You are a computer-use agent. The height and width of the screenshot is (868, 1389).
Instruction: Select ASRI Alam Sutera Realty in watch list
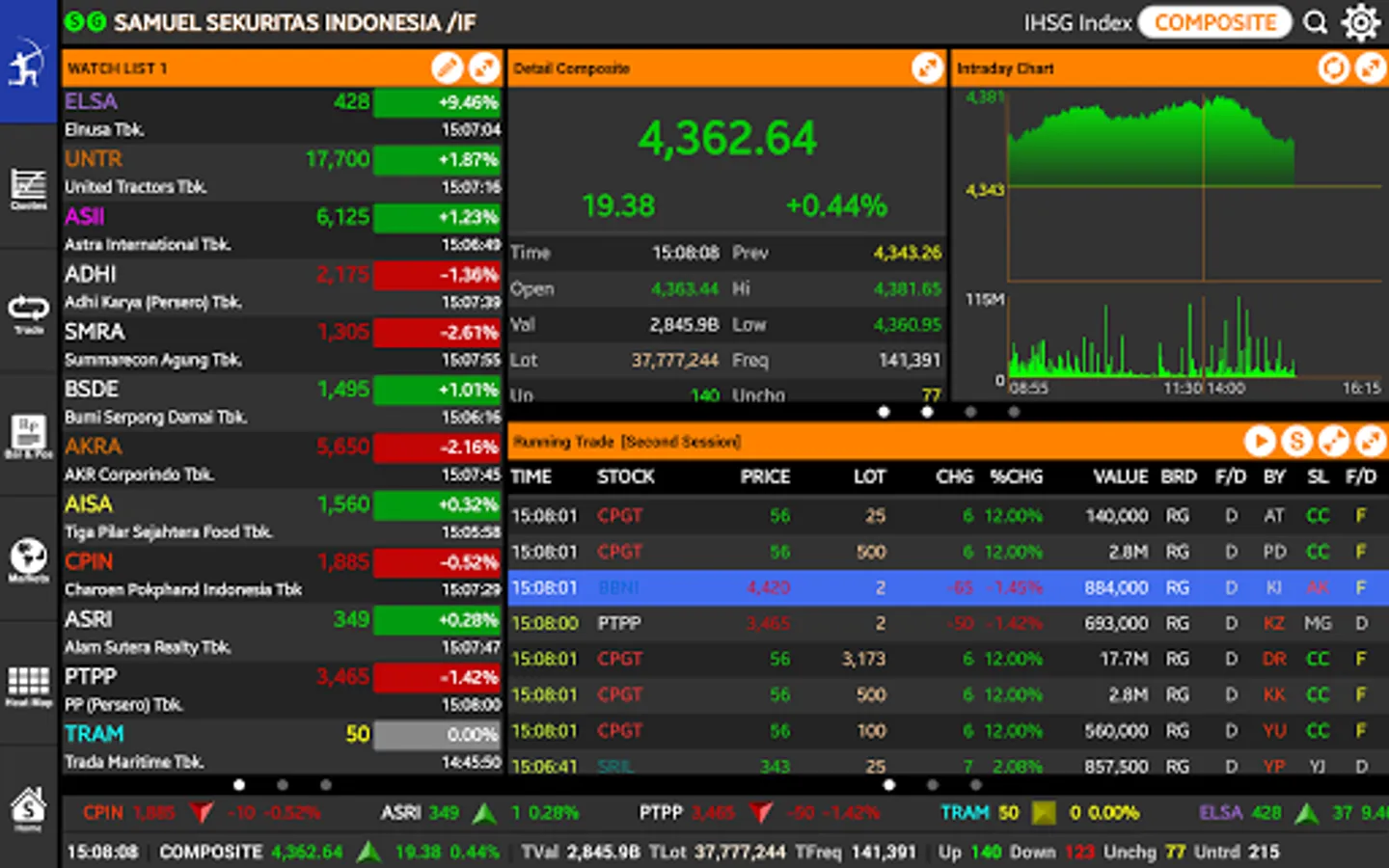pos(283,633)
